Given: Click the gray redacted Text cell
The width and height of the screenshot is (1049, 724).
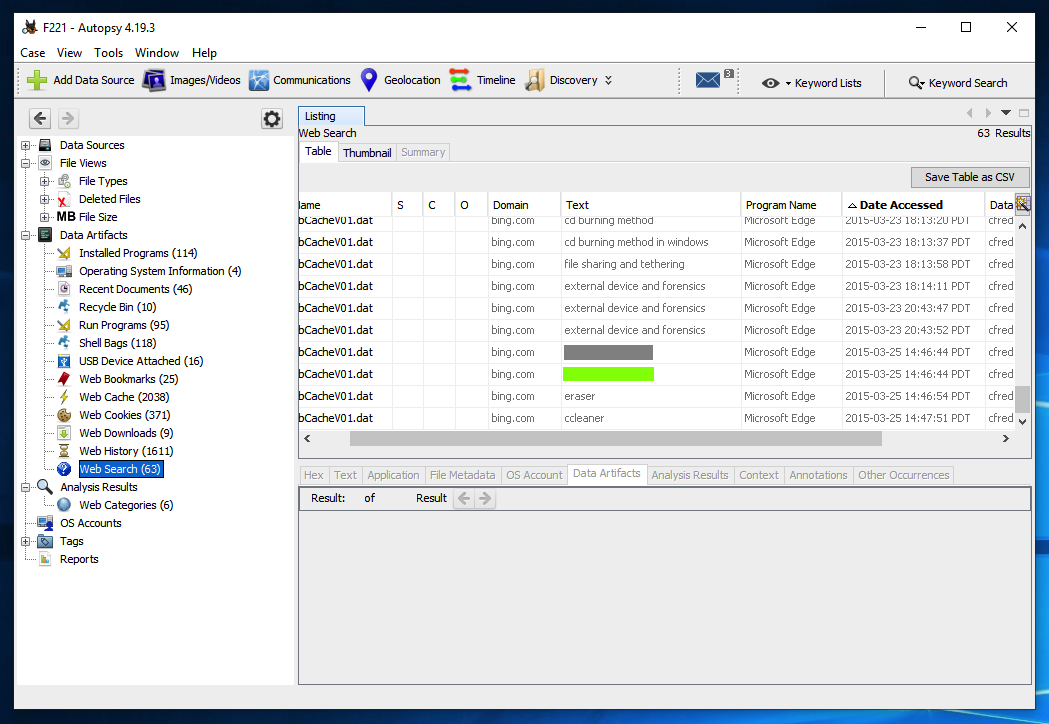Looking at the screenshot, I should (608, 352).
